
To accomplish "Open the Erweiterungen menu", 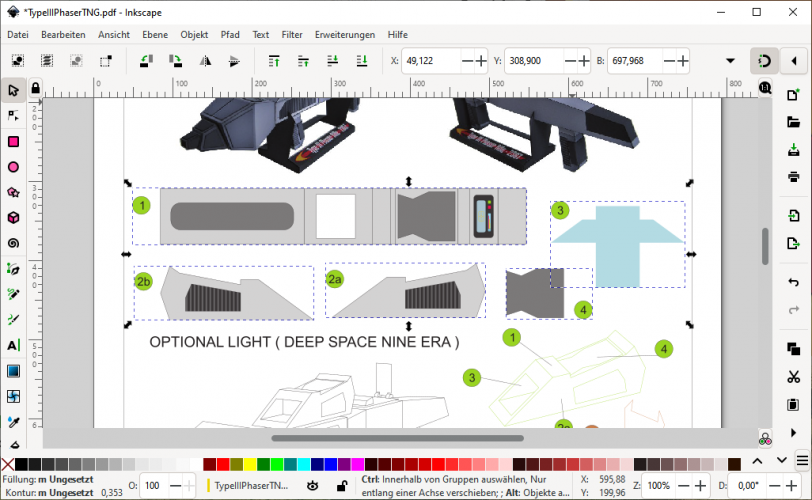I will tap(345, 35).
